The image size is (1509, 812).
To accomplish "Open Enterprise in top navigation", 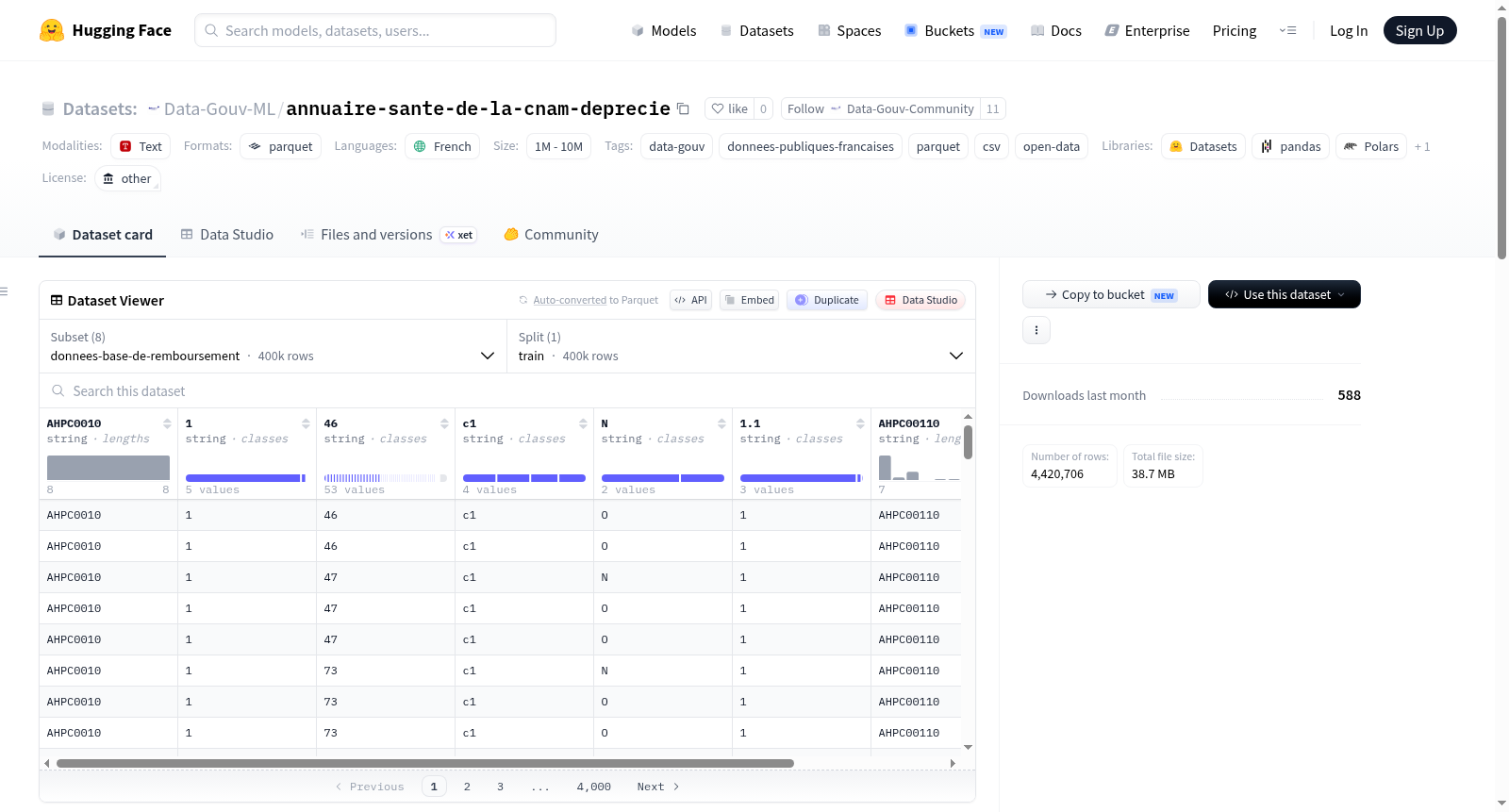I will (1147, 30).
